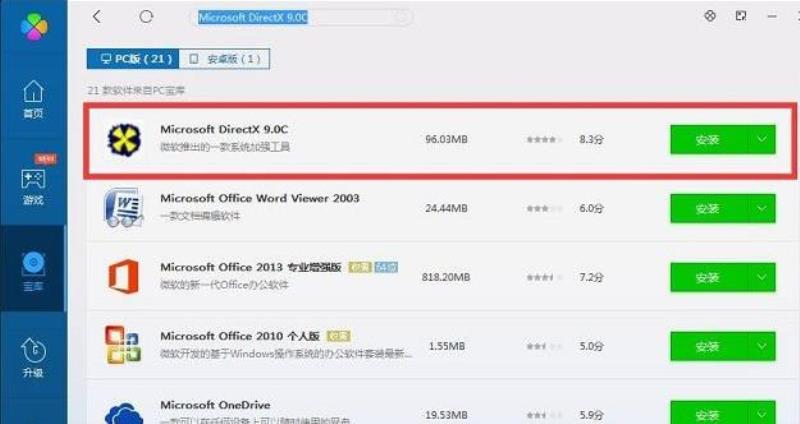The image size is (800, 424).
Task: Click the 24.44MB size value
Action: pyautogui.click(x=446, y=208)
